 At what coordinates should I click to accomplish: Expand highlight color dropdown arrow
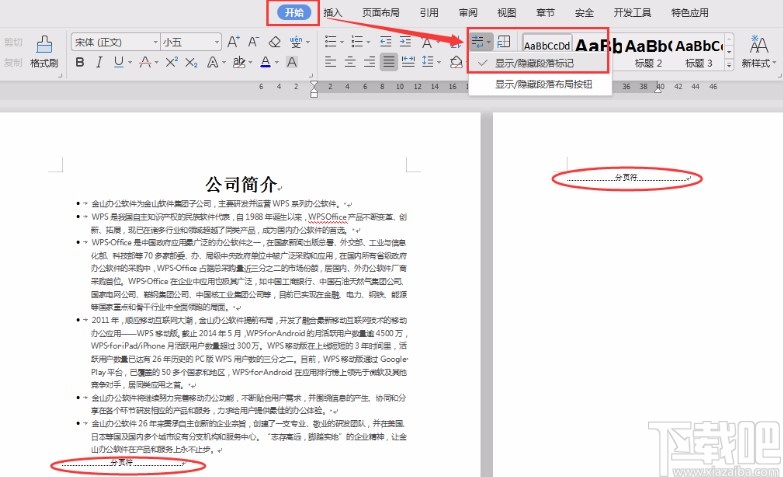[x=250, y=63]
